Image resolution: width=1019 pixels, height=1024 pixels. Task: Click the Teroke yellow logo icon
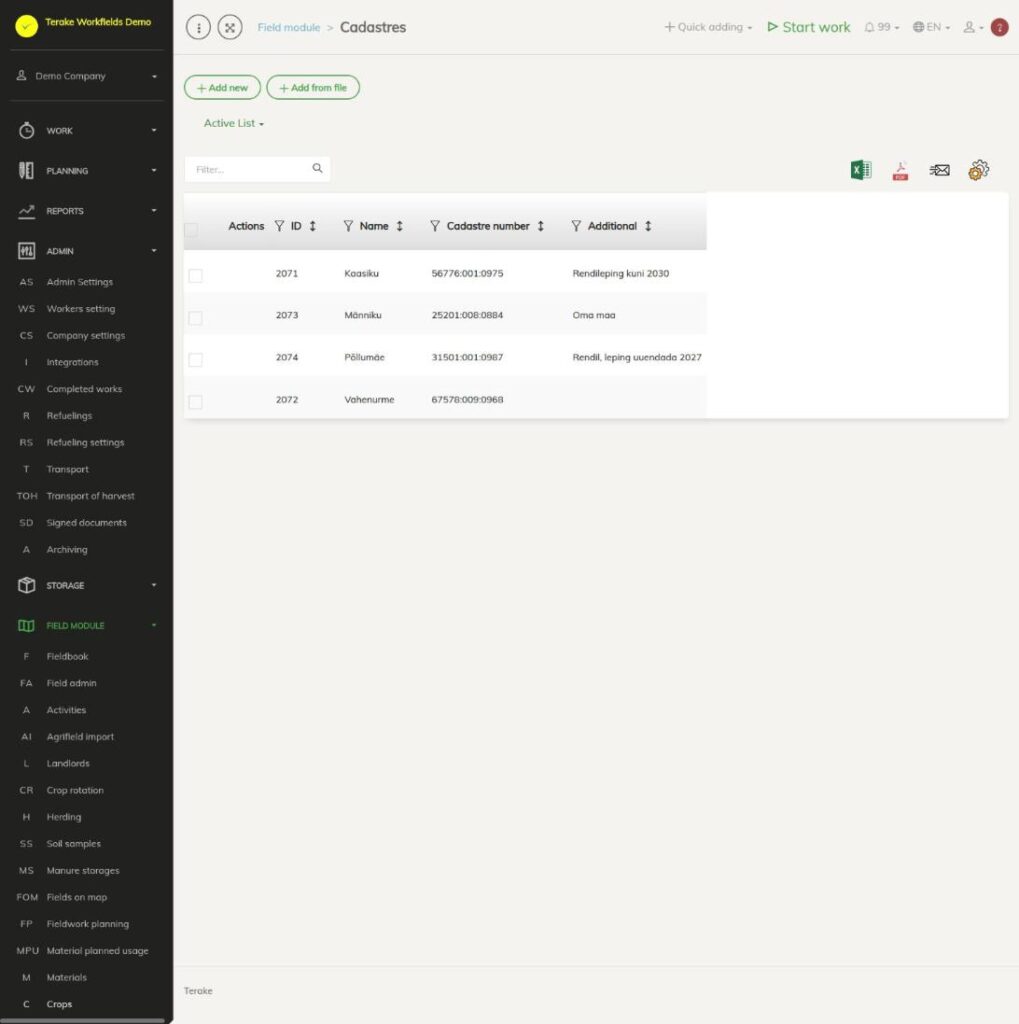[27, 25]
